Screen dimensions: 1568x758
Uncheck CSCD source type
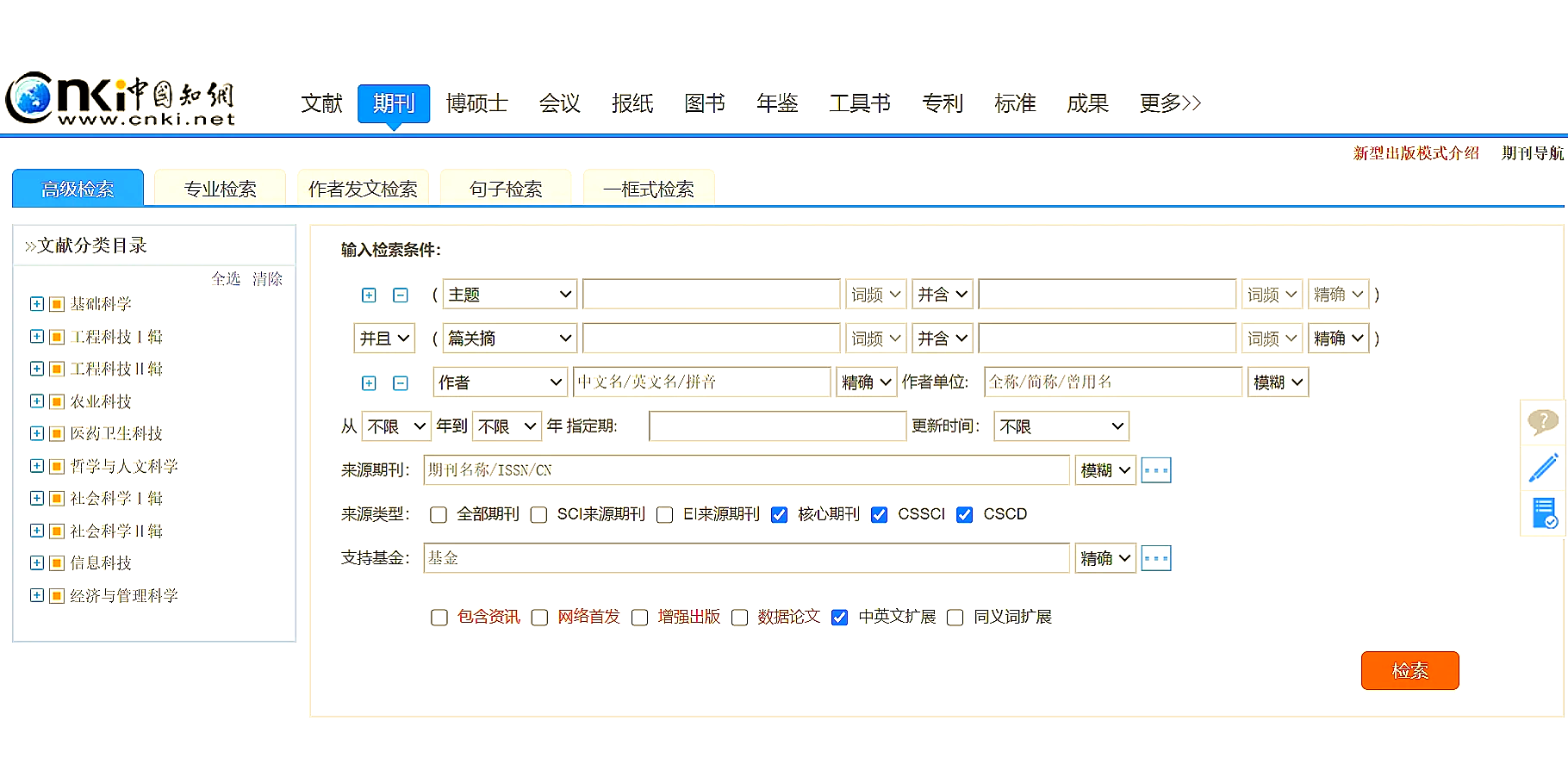pyautogui.click(x=965, y=515)
